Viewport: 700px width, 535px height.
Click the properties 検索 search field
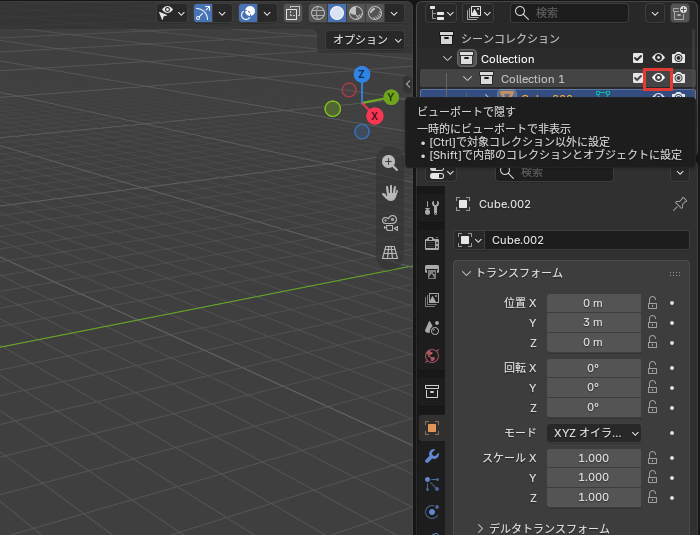(554, 172)
